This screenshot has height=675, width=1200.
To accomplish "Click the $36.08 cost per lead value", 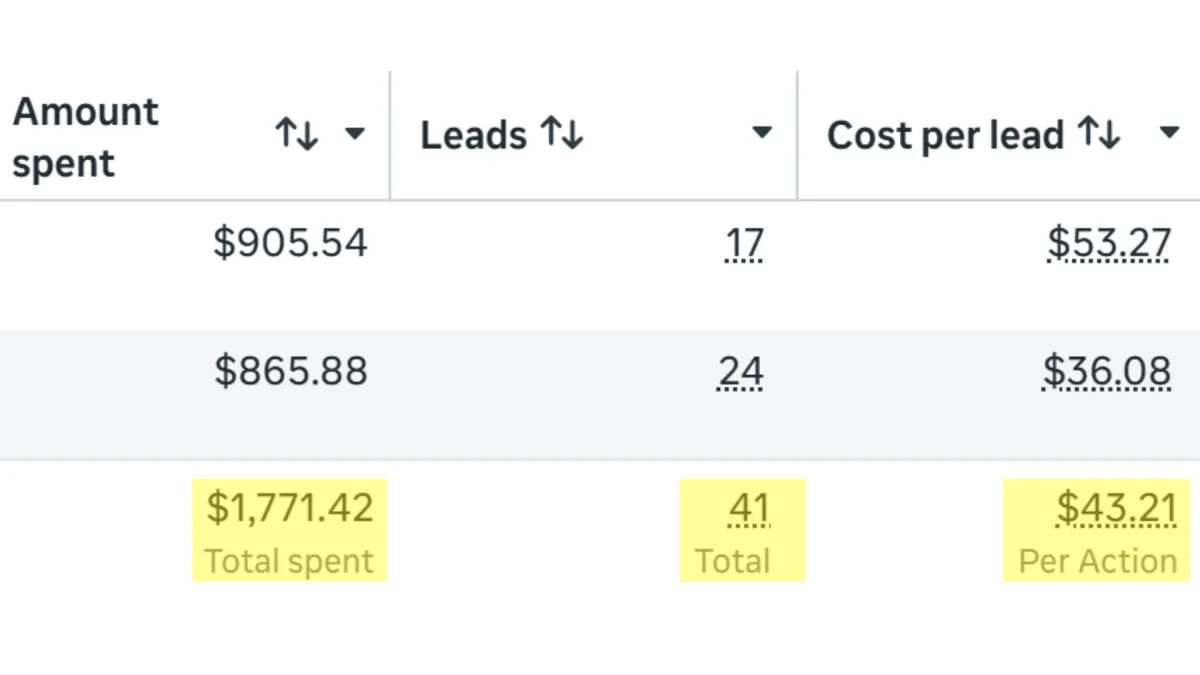I will [1106, 372].
